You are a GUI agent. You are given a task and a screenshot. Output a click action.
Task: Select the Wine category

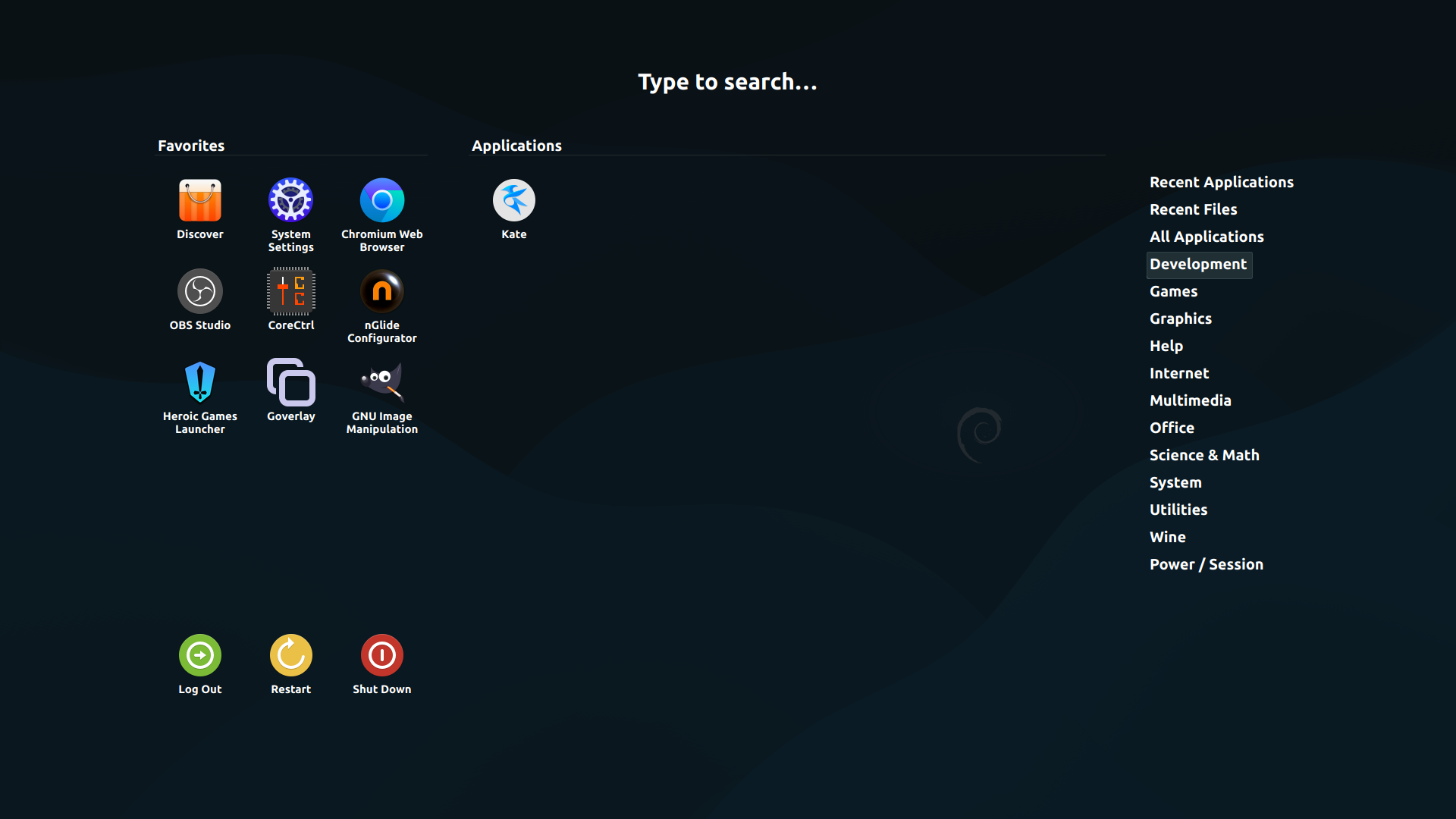click(1167, 537)
